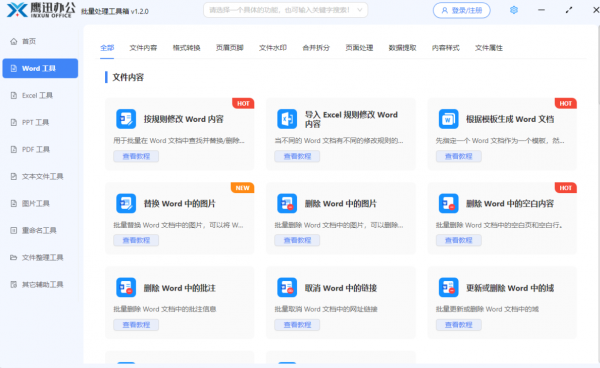
Task: Click the 导入 Excel 规则修改 Word 内容 icon
Action: [287, 119]
